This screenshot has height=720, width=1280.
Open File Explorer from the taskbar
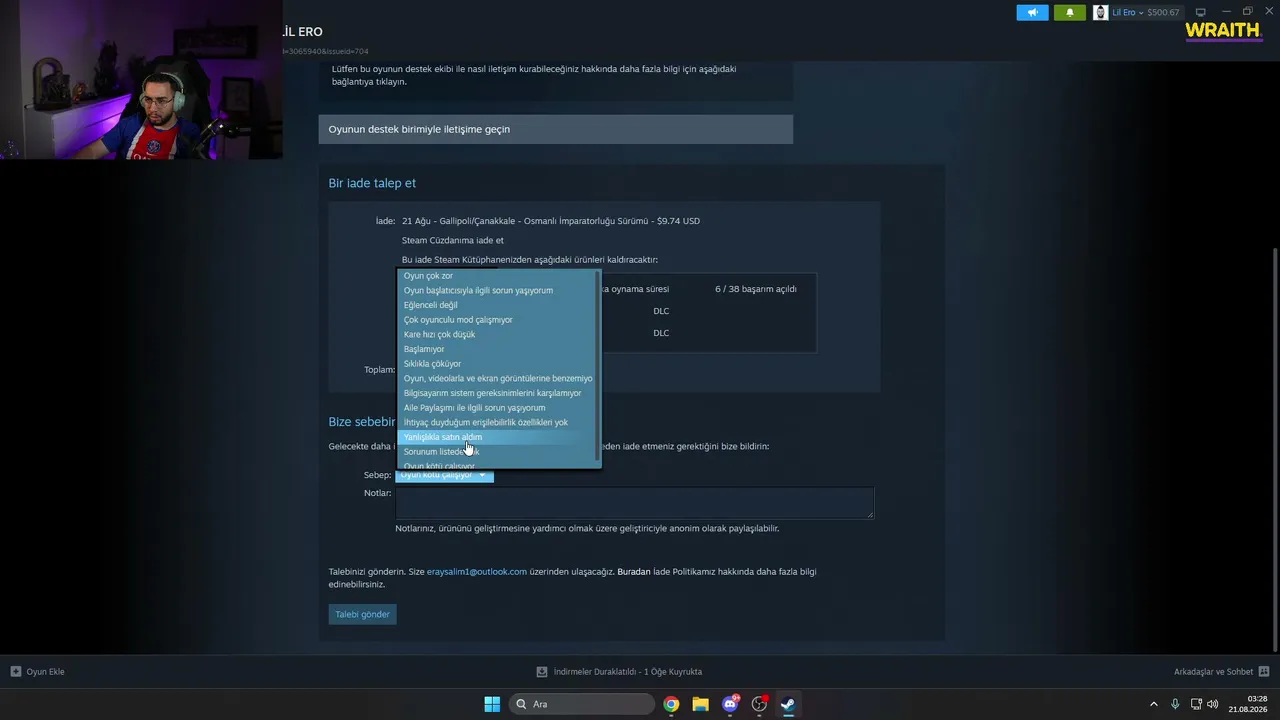tap(700, 704)
